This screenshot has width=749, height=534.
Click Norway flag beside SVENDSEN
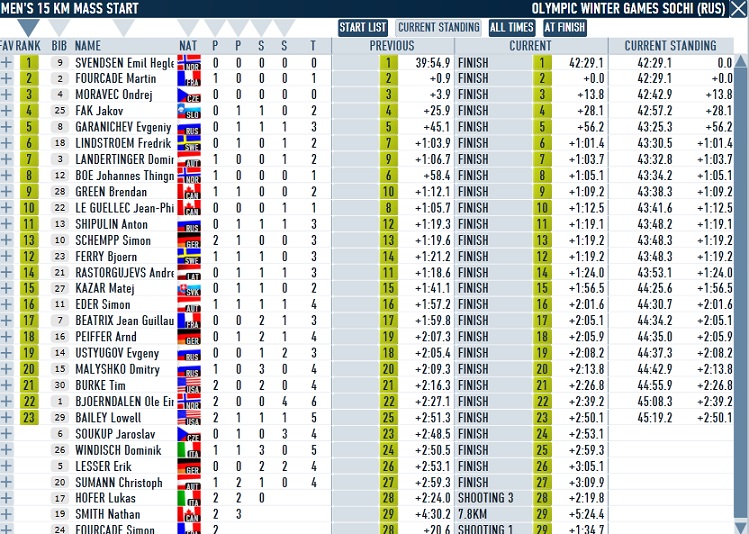(189, 63)
